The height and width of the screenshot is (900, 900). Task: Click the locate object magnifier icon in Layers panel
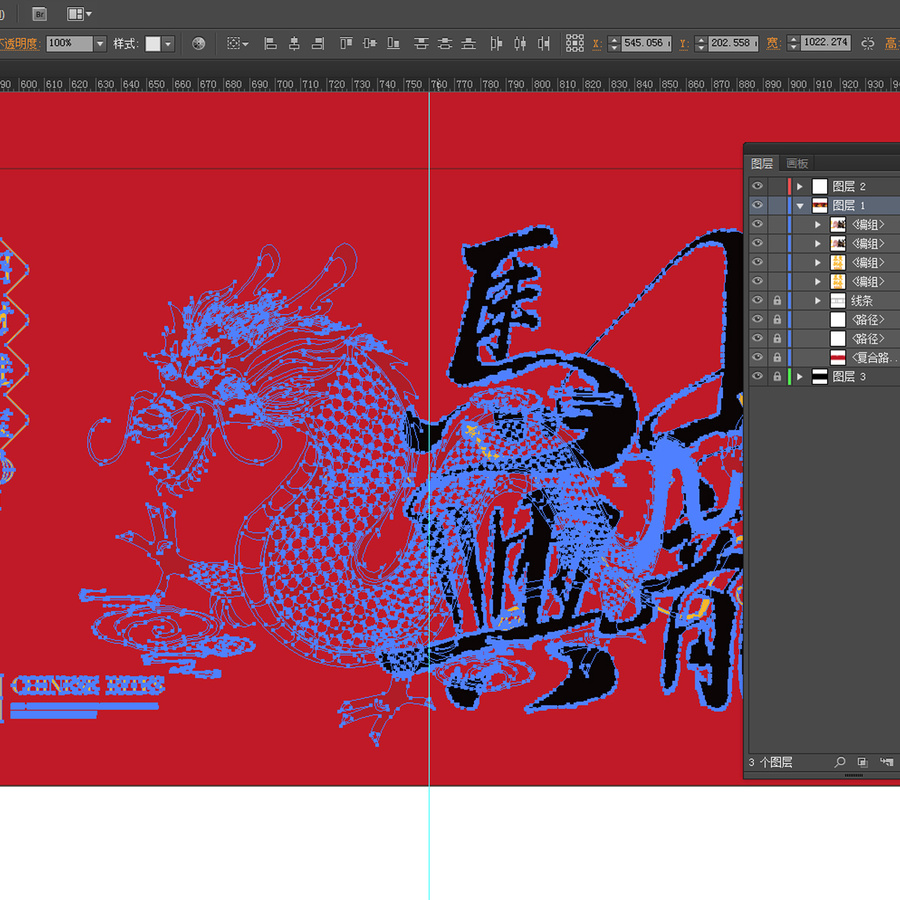tap(840, 762)
